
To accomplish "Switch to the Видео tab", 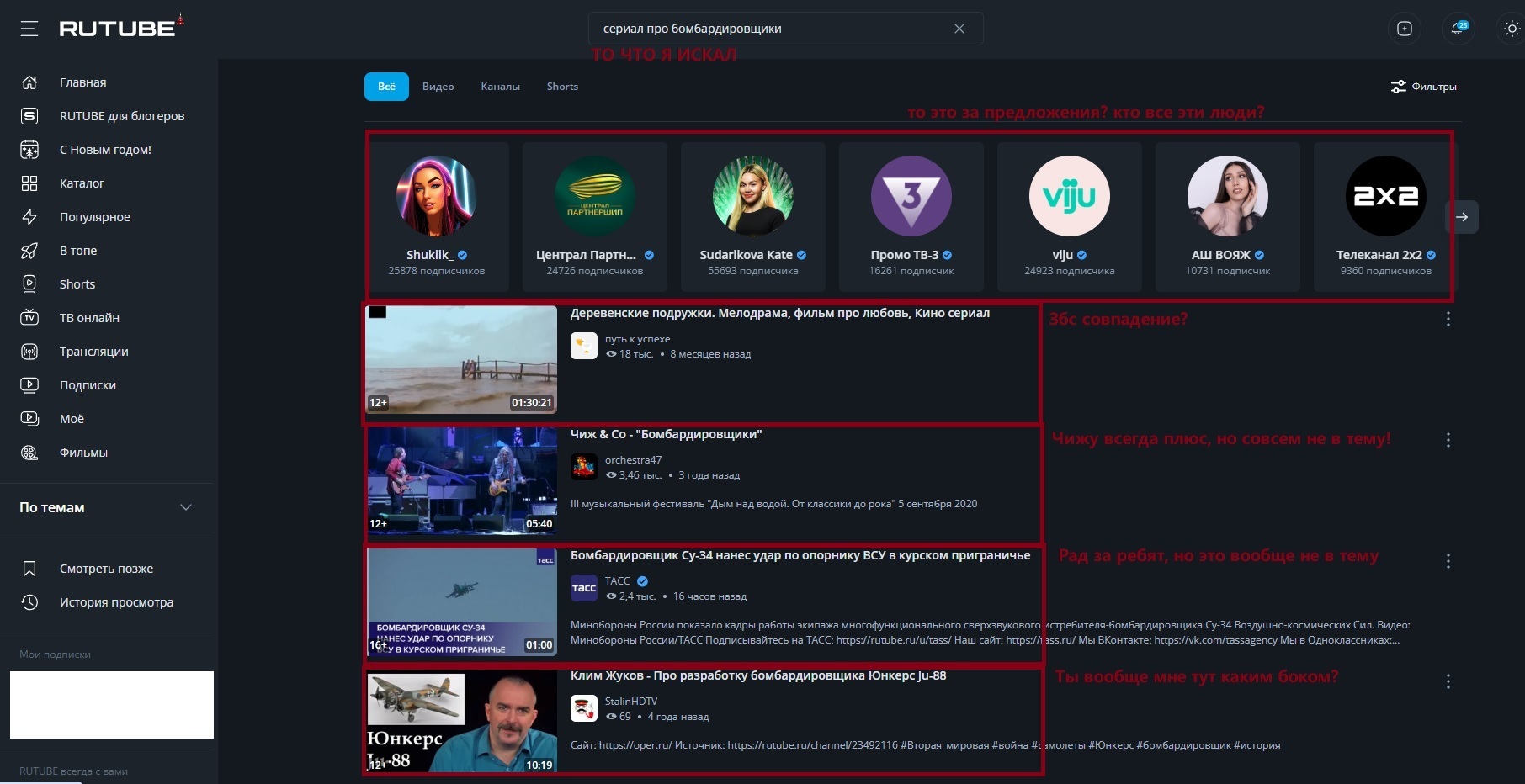I will pyautogui.click(x=438, y=87).
